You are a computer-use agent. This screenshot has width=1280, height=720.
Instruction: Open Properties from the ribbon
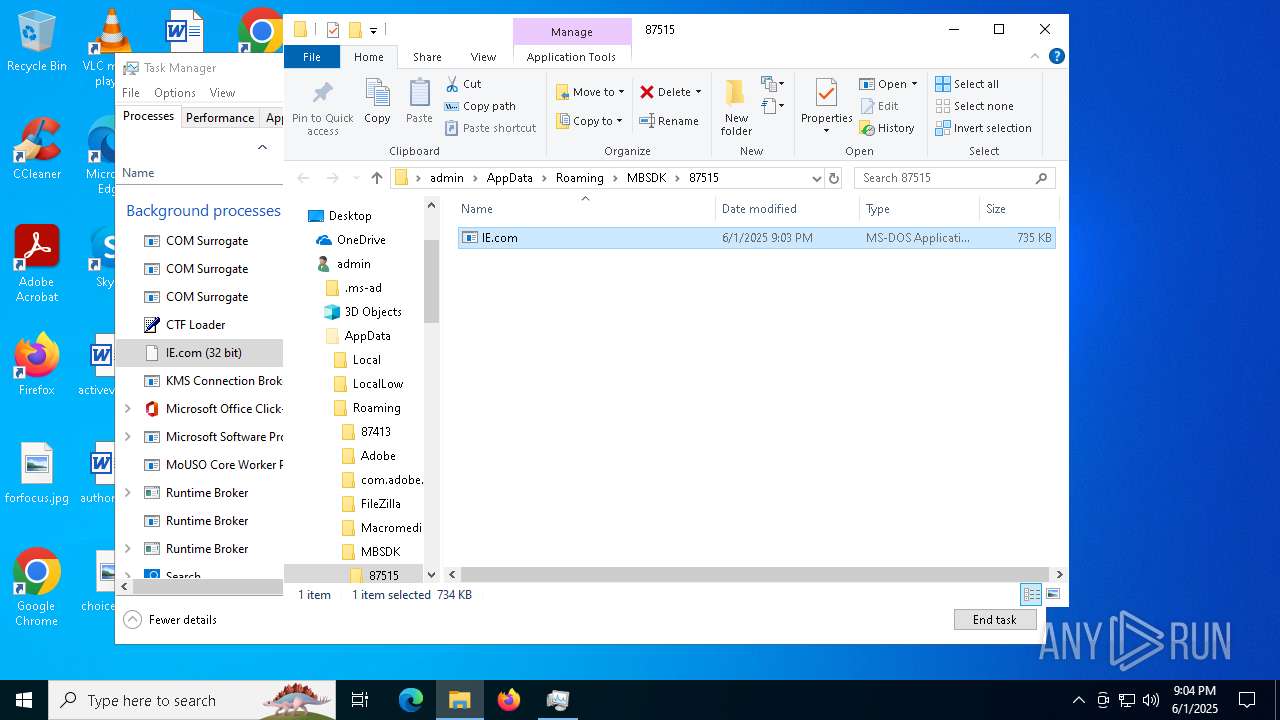pos(826,107)
